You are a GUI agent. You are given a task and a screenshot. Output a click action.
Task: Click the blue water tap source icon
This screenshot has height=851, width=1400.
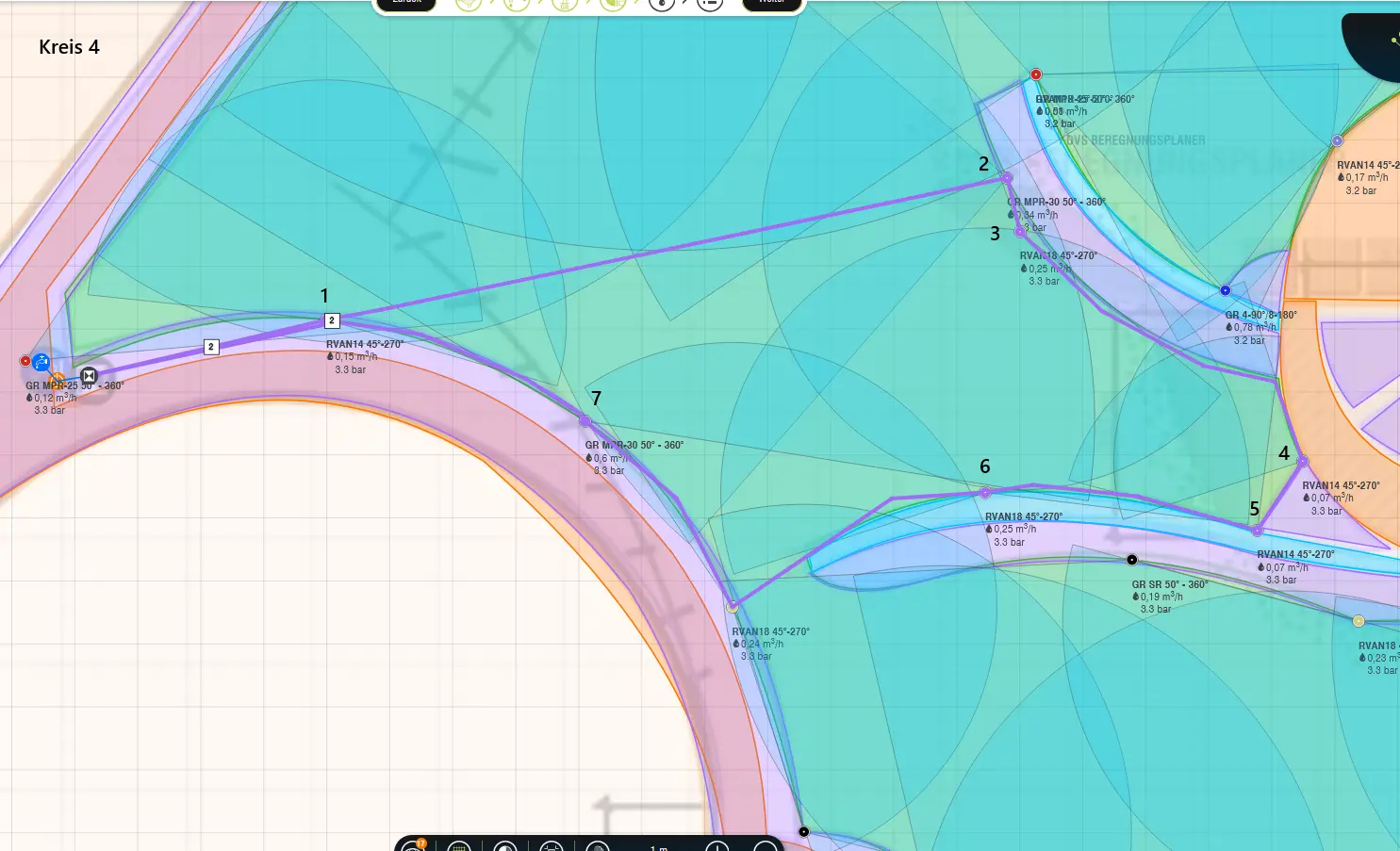pyautogui.click(x=41, y=362)
